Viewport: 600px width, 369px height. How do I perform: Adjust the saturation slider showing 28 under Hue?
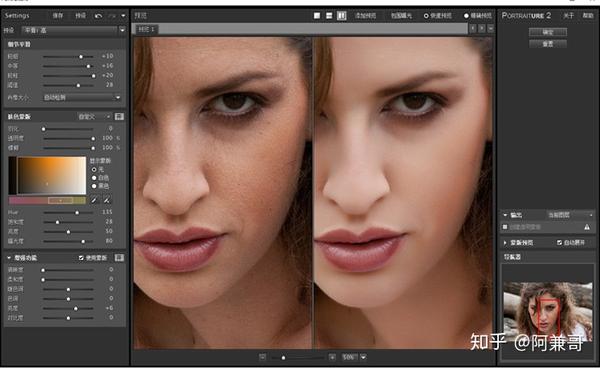pos(68,222)
